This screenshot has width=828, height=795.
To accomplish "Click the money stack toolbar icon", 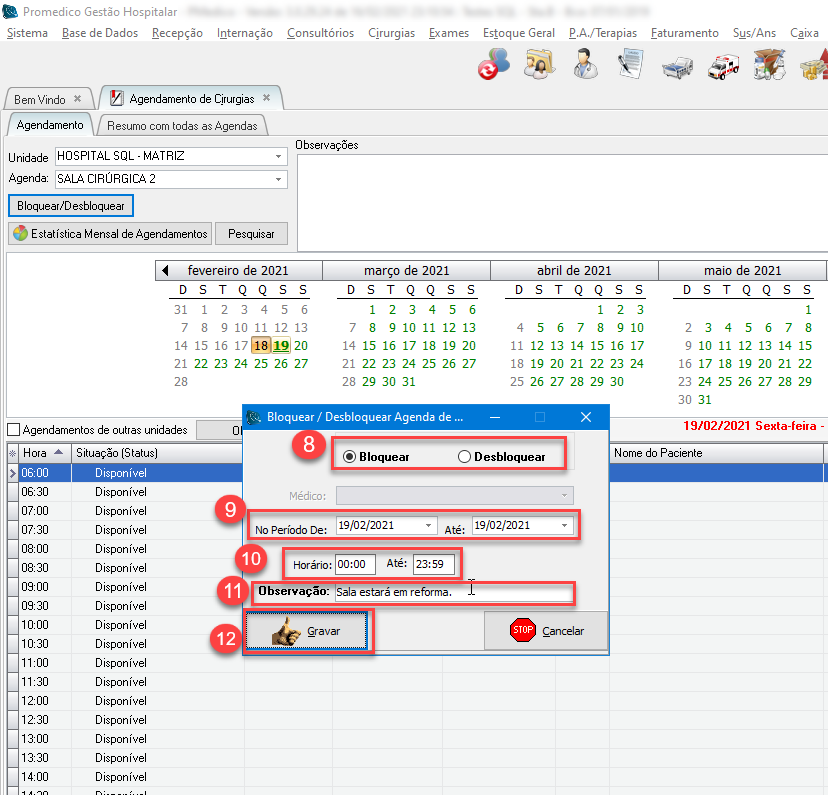I will coord(815,64).
